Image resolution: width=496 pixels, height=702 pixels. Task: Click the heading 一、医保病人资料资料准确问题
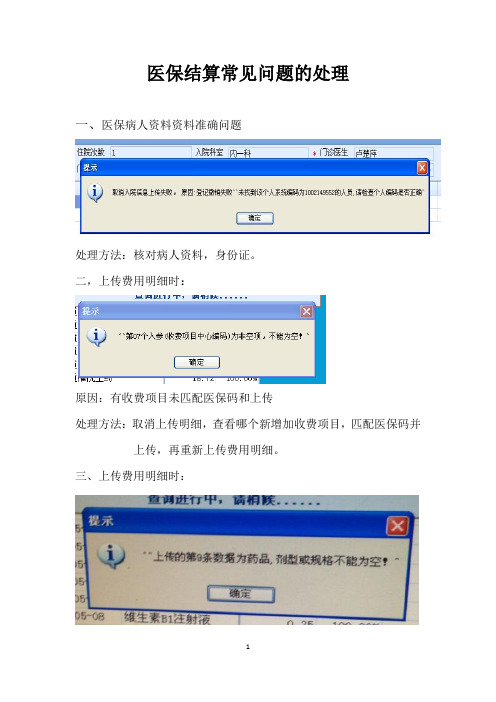158,125
